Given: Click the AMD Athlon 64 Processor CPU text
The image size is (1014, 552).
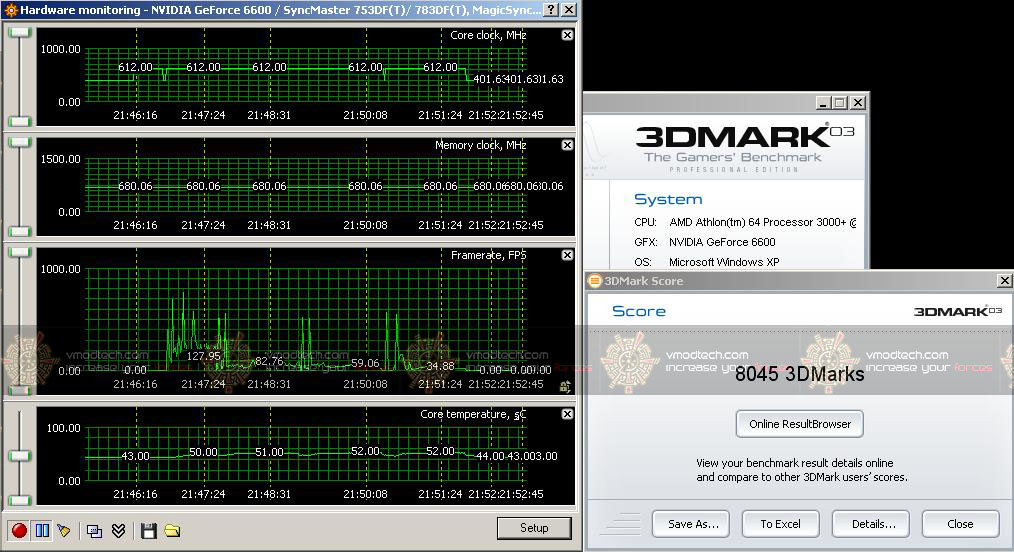Looking at the screenshot, I should [762, 222].
